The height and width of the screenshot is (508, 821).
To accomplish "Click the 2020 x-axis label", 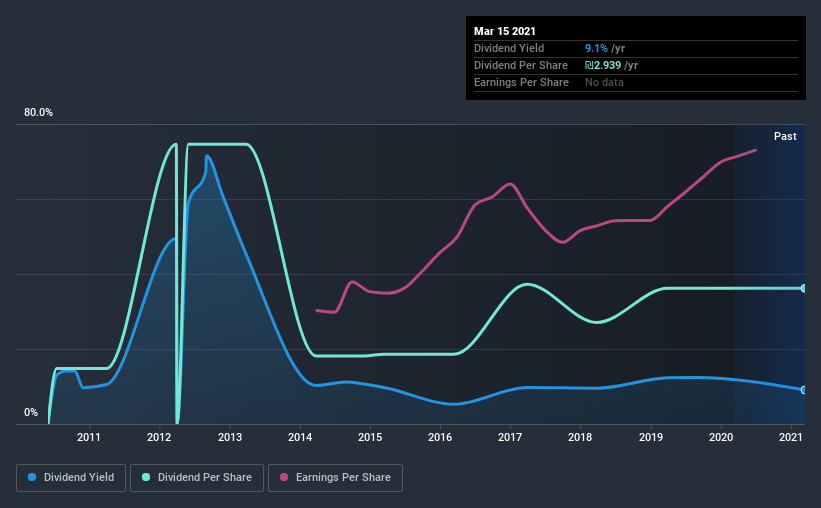I will 721,437.
